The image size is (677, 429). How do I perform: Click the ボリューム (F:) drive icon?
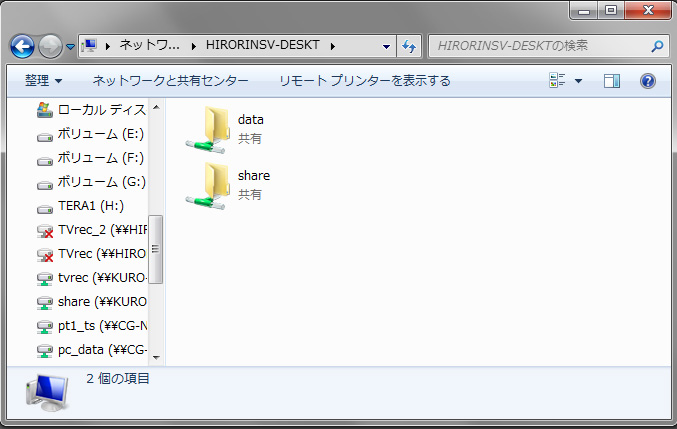coord(44,161)
